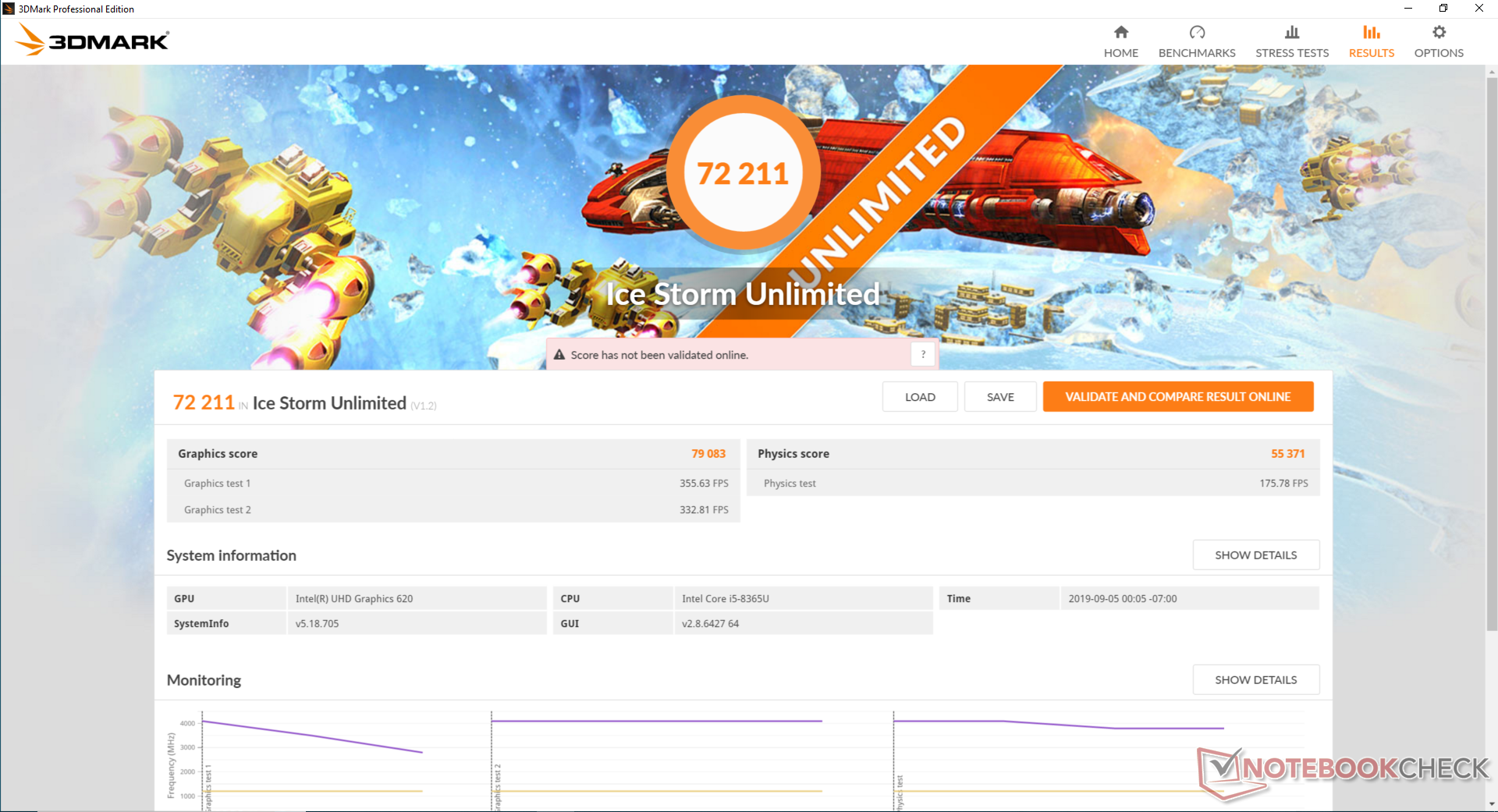
Task: Click the 4000 tick on the Frequency axis
Action: pyautogui.click(x=187, y=723)
